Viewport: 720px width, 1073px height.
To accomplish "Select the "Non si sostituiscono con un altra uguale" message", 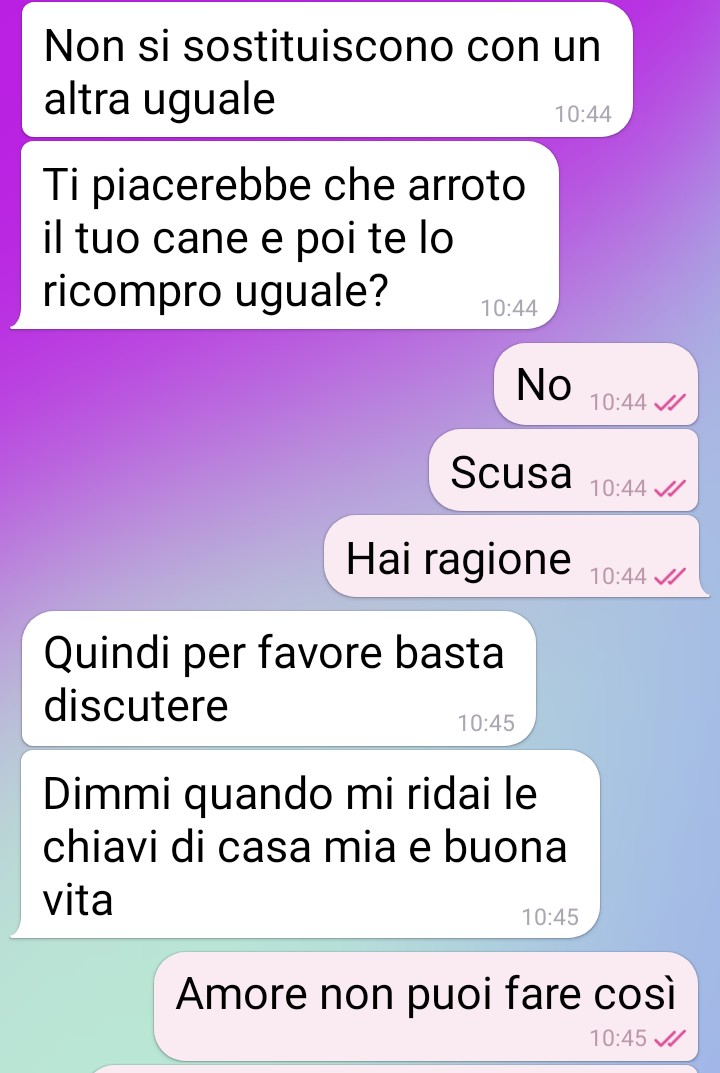I will point(327,70).
